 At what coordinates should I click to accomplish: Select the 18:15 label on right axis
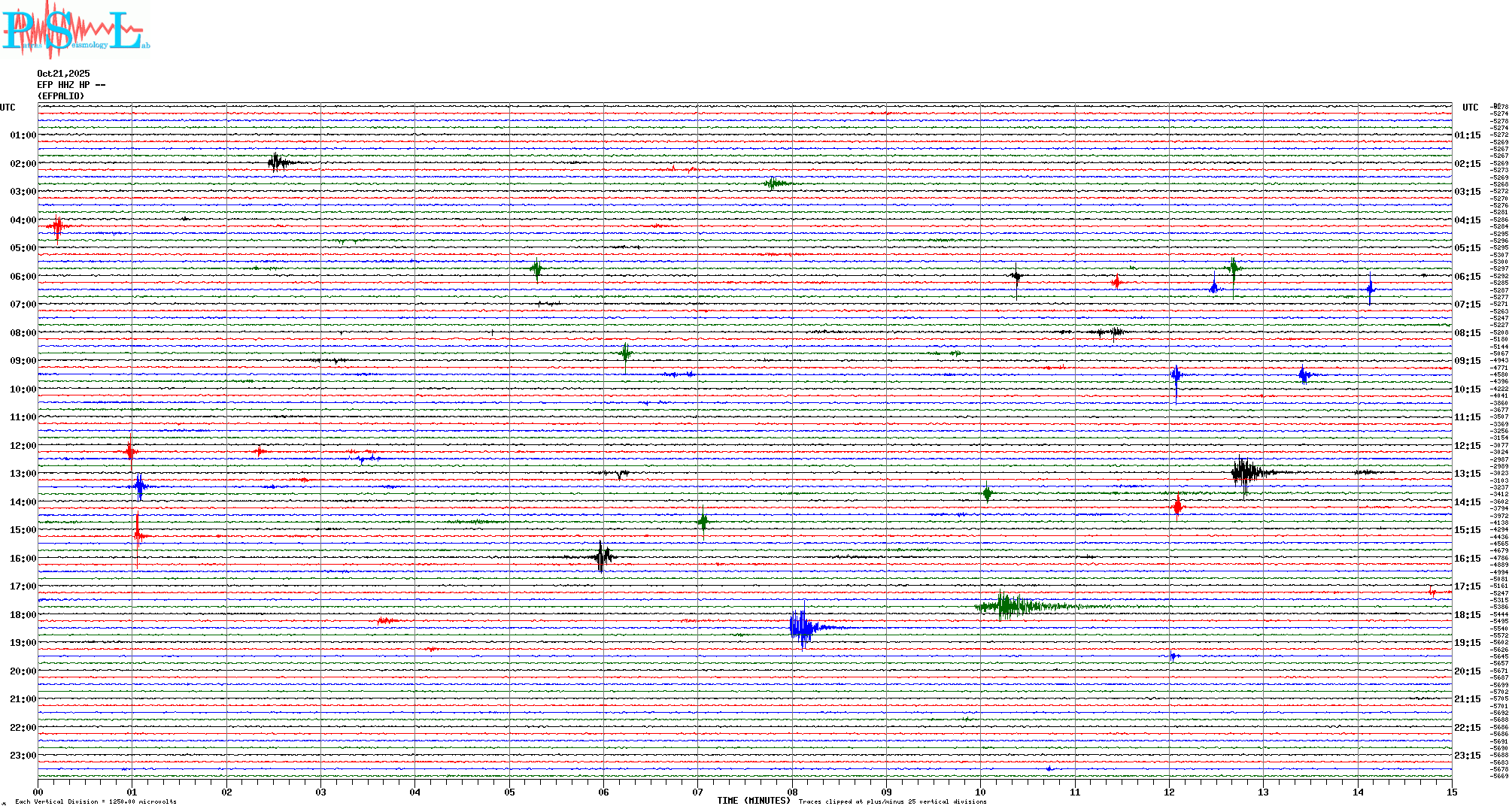click(x=1467, y=615)
